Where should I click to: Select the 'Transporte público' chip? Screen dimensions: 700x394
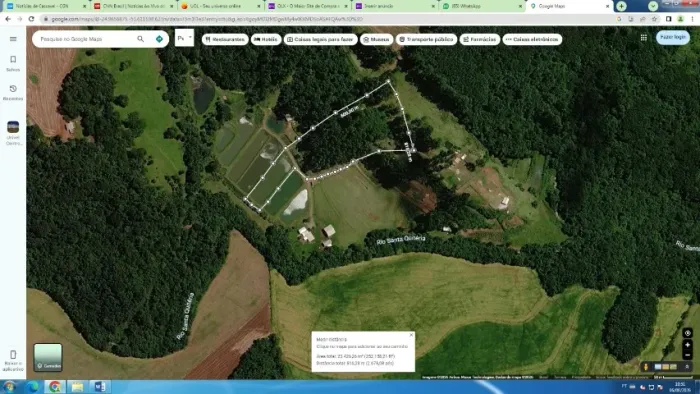(426, 39)
